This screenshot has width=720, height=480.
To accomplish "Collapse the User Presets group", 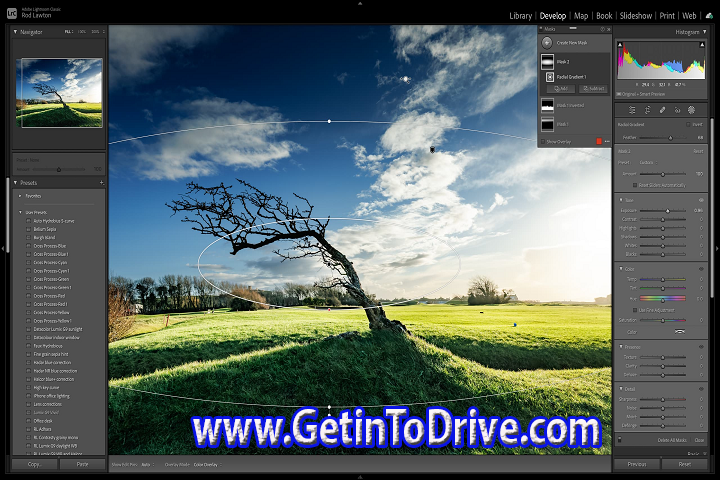I will [x=20, y=212].
